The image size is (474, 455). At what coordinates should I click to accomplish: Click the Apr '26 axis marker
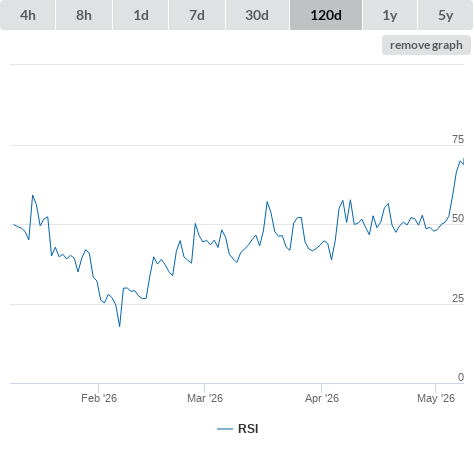[322, 398]
